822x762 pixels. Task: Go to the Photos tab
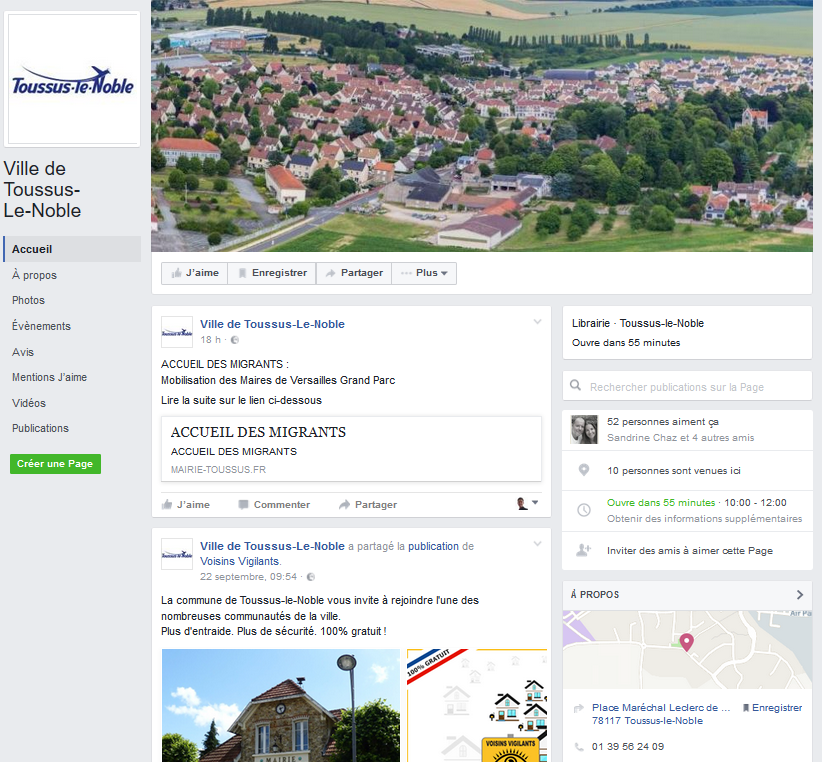pyautogui.click(x=28, y=300)
